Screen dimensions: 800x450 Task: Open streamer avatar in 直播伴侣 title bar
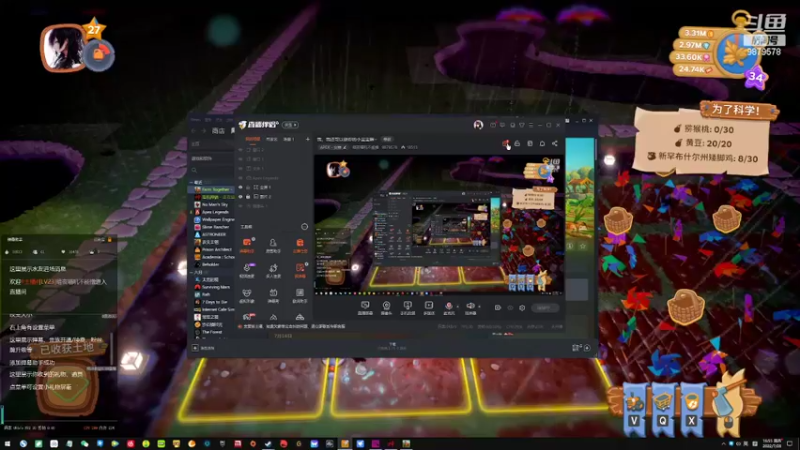point(478,124)
